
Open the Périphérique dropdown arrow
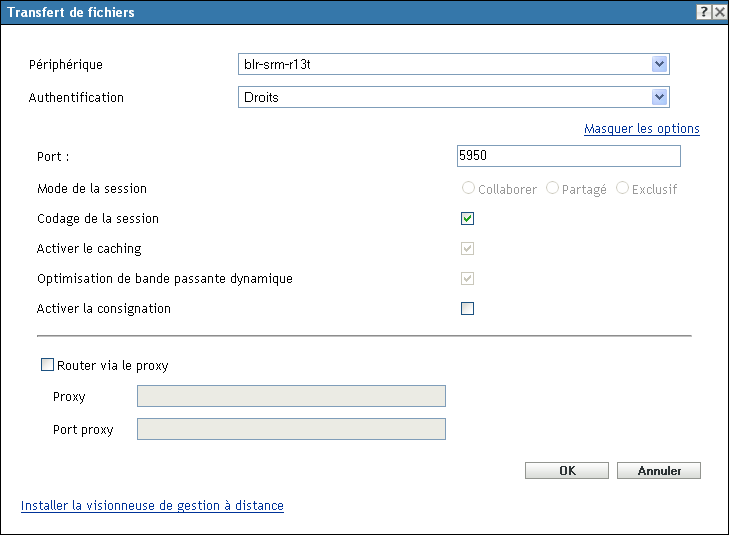pyautogui.click(x=659, y=65)
